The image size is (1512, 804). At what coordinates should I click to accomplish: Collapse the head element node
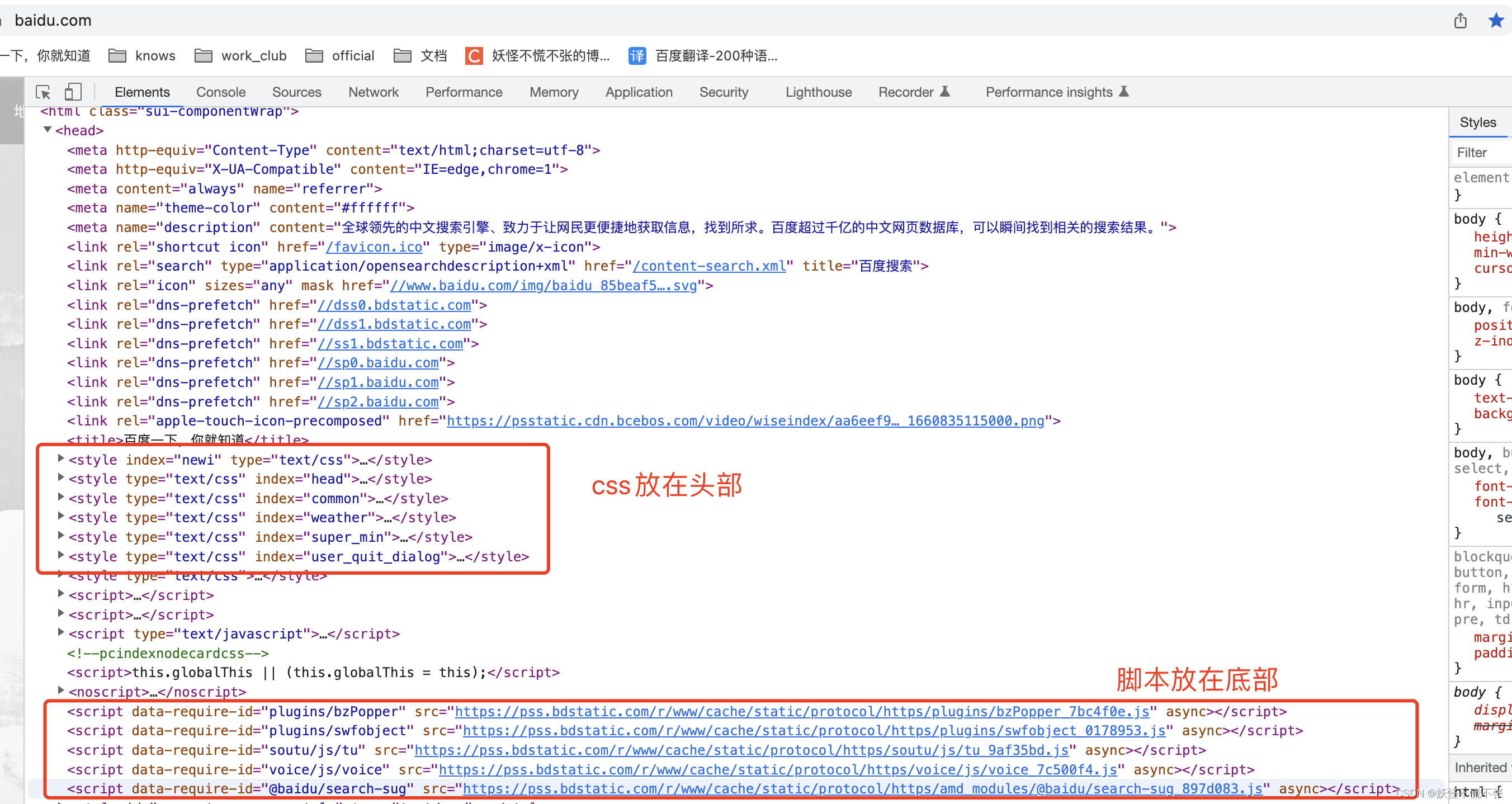pyautogui.click(x=48, y=130)
